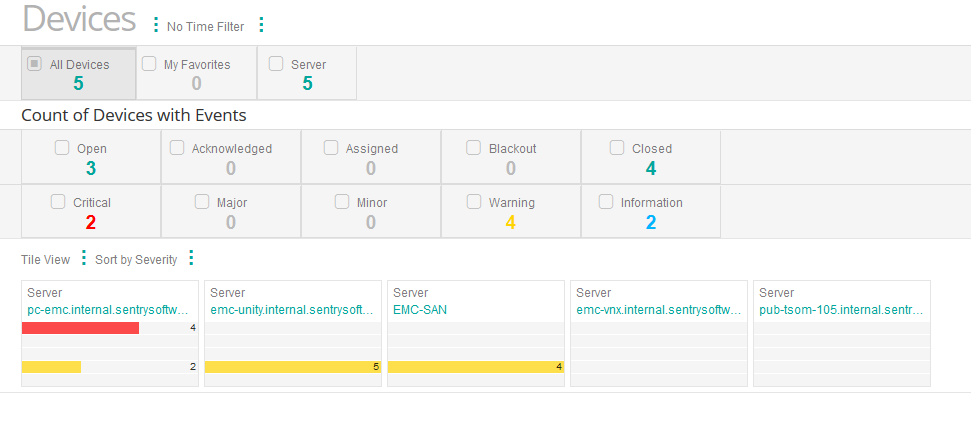Tick the Warning severity checkbox
Viewport: 971px width, 428px height.
tap(473, 201)
